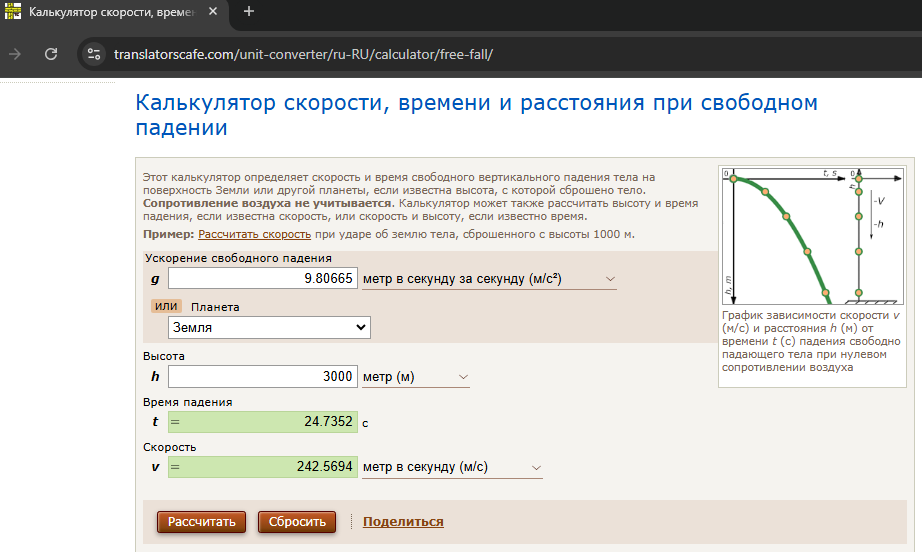Click the Сопротивление воздуха не учитывается text
Image resolution: width=922 pixels, height=552 pixels.
[268, 203]
